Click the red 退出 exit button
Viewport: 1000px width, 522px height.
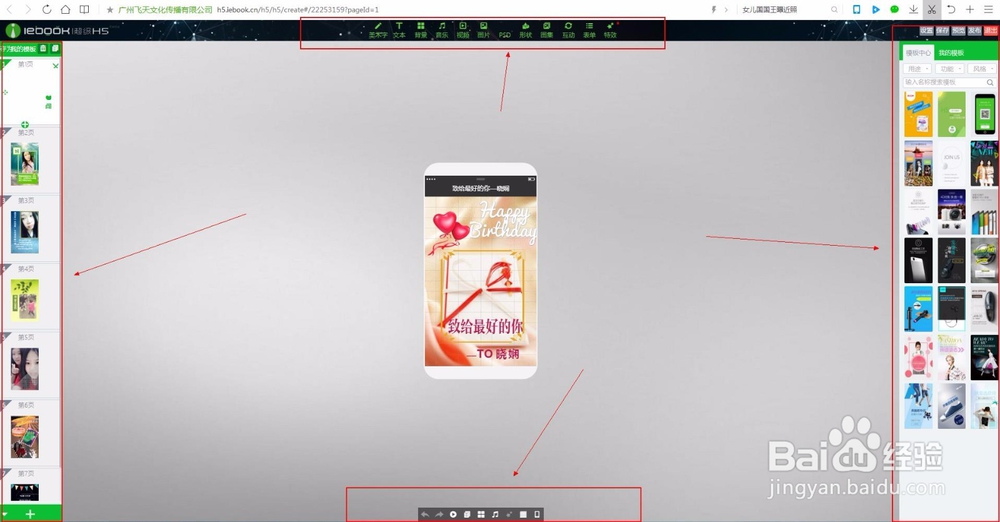point(991,31)
